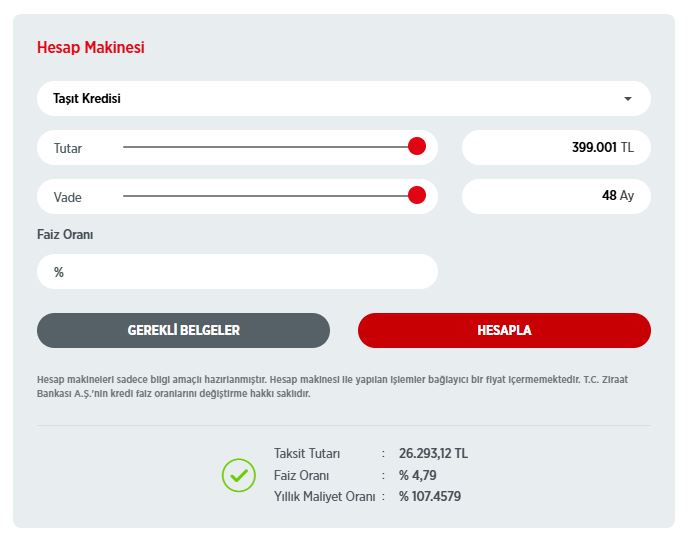Click the green checkmark result icon
This screenshot has height=543, width=694.
pyautogui.click(x=239, y=475)
